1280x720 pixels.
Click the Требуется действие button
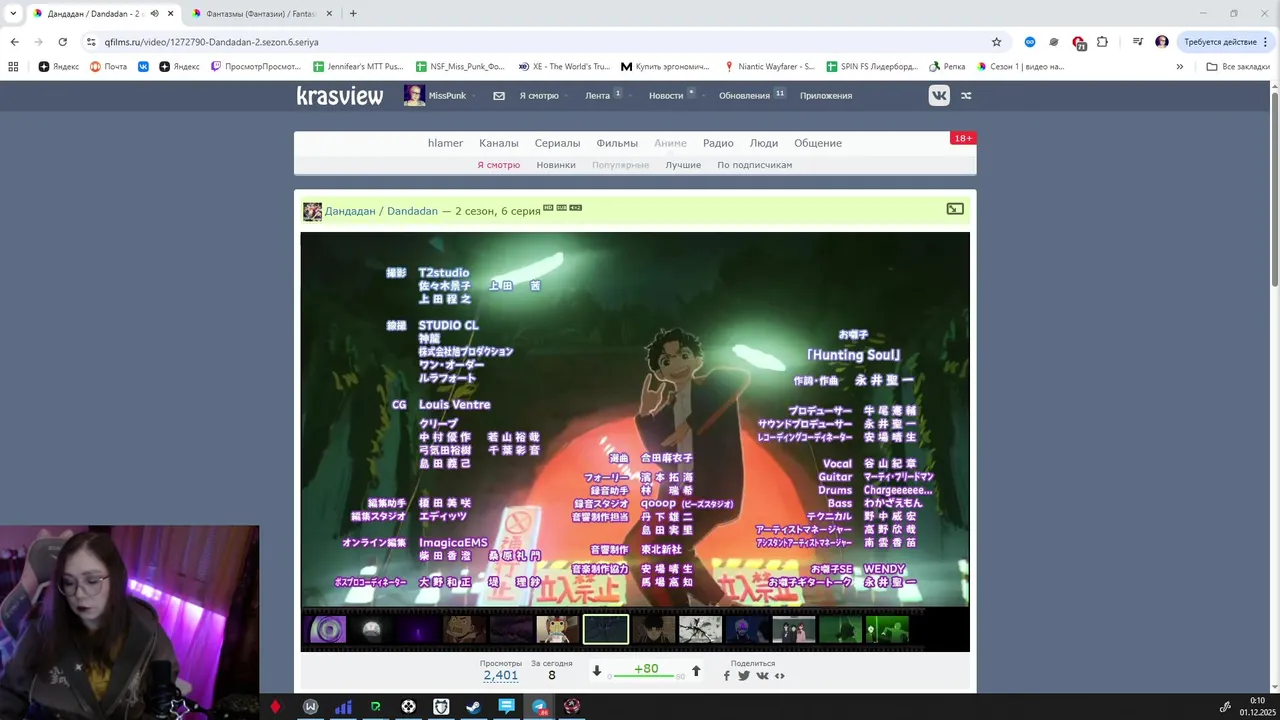tap(1220, 42)
